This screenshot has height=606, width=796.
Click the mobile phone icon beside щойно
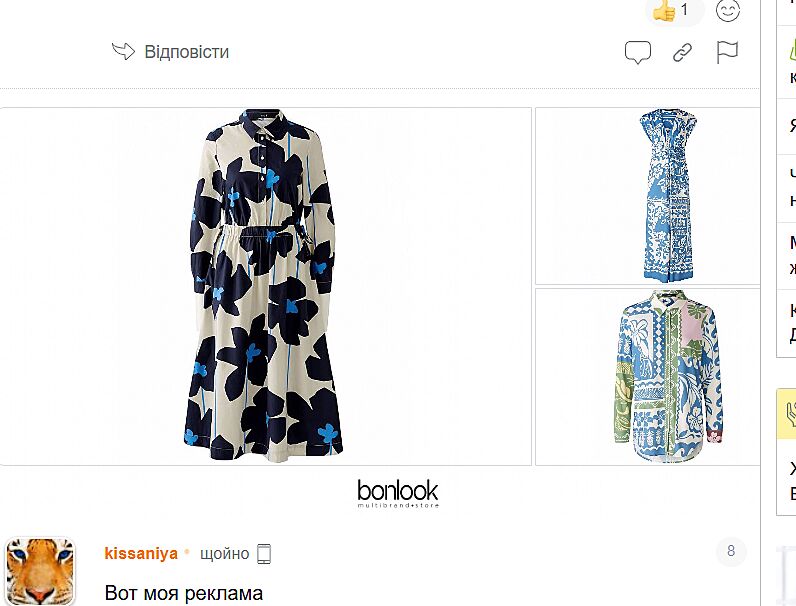pyautogui.click(x=264, y=553)
